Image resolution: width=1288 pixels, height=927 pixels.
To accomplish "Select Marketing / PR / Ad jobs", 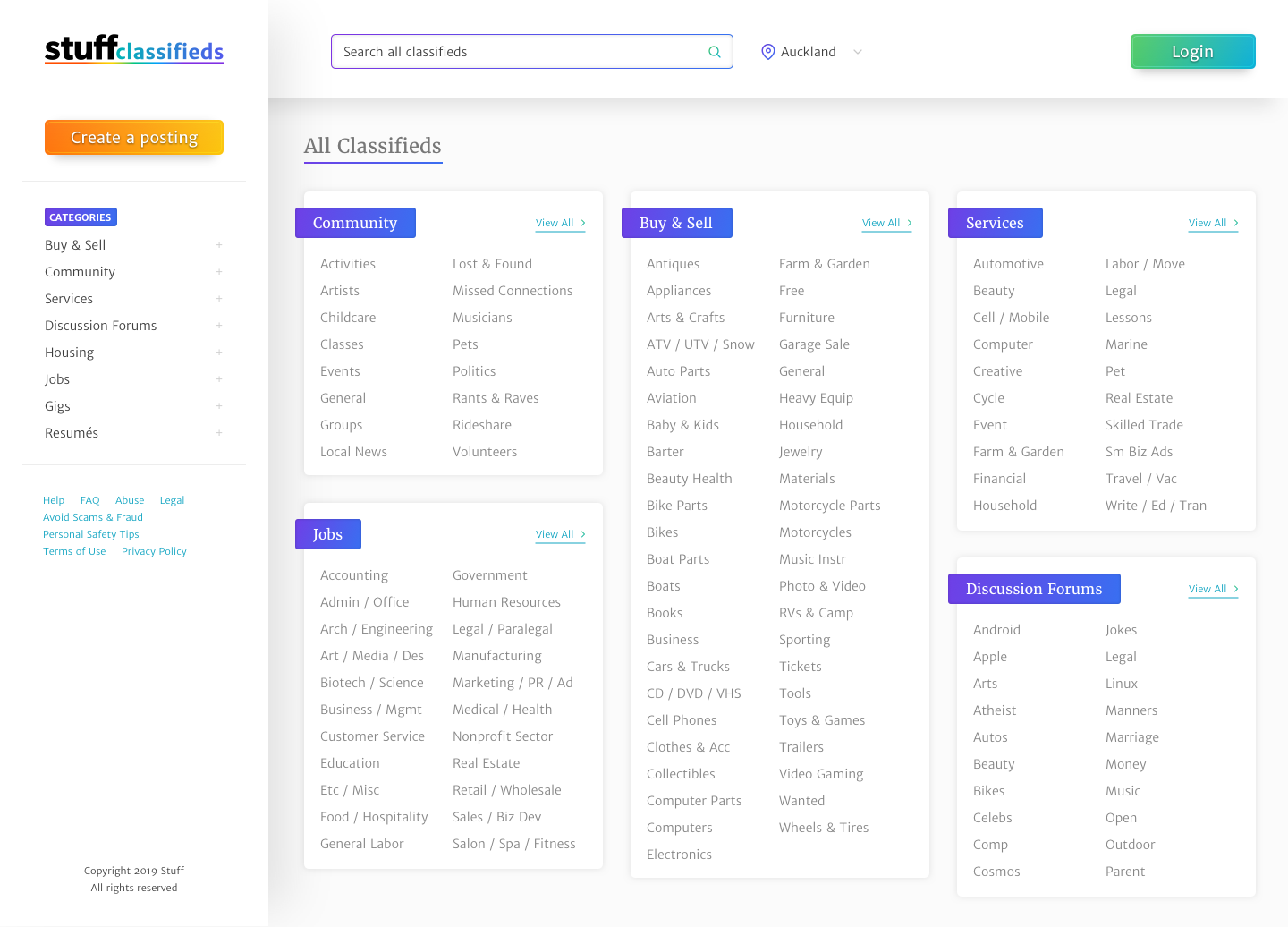I will coord(513,683).
